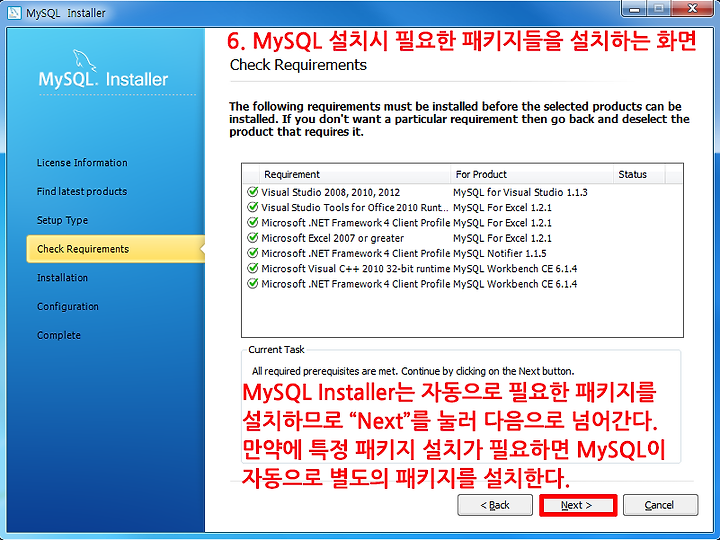The image size is (720, 540).
Task: Click green check for Visual Studio 2008, 2010, 2012
Action: coord(252,191)
